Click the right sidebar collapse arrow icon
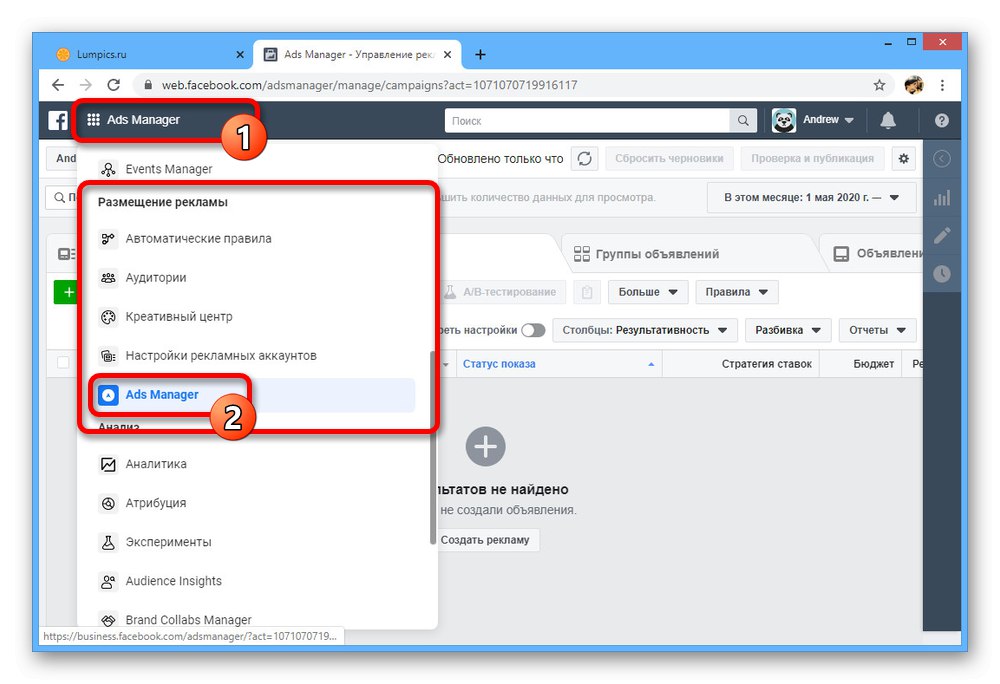The width and height of the screenshot is (1000, 684). [941, 159]
